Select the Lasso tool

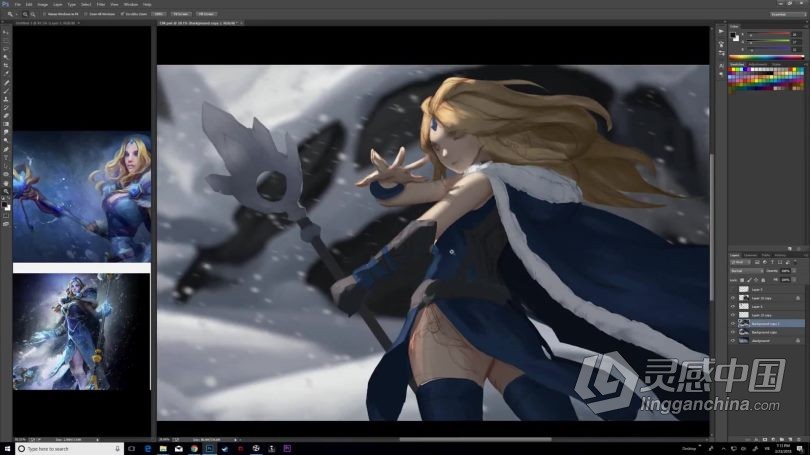(x=7, y=49)
